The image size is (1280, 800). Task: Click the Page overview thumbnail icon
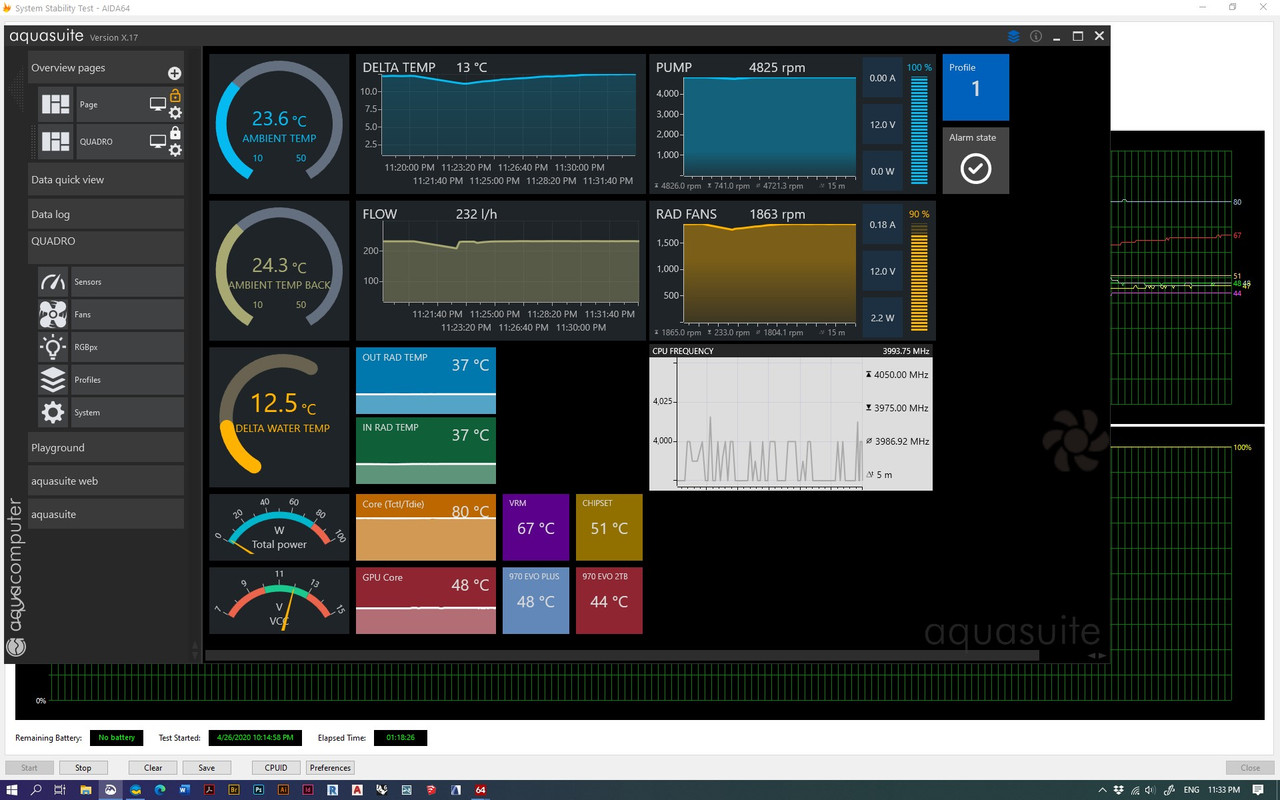pyautogui.click(x=56, y=104)
